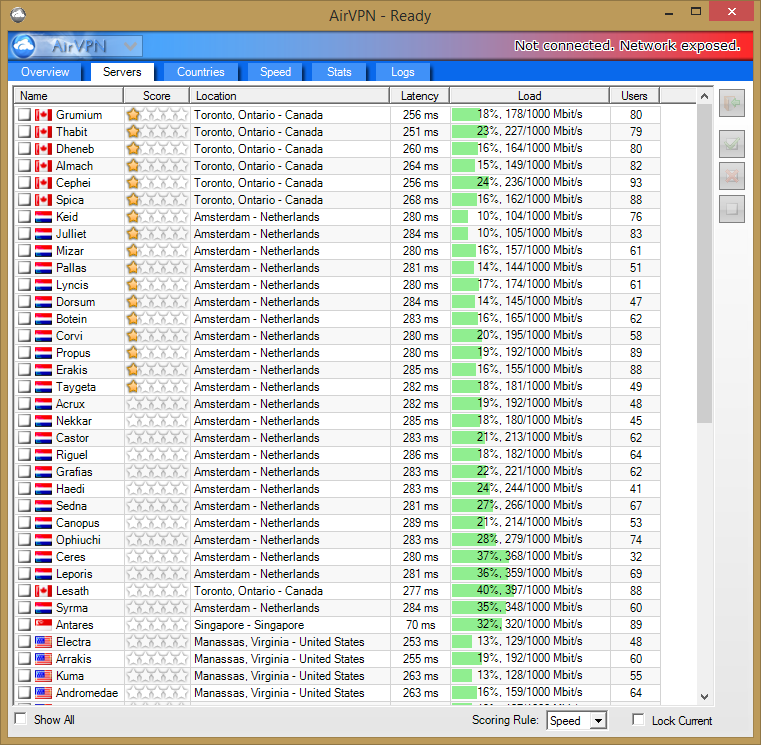Screen dimensions: 761x745
Task: Tick the checkbox for Mizar server
Action: click(x=24, y=250)
